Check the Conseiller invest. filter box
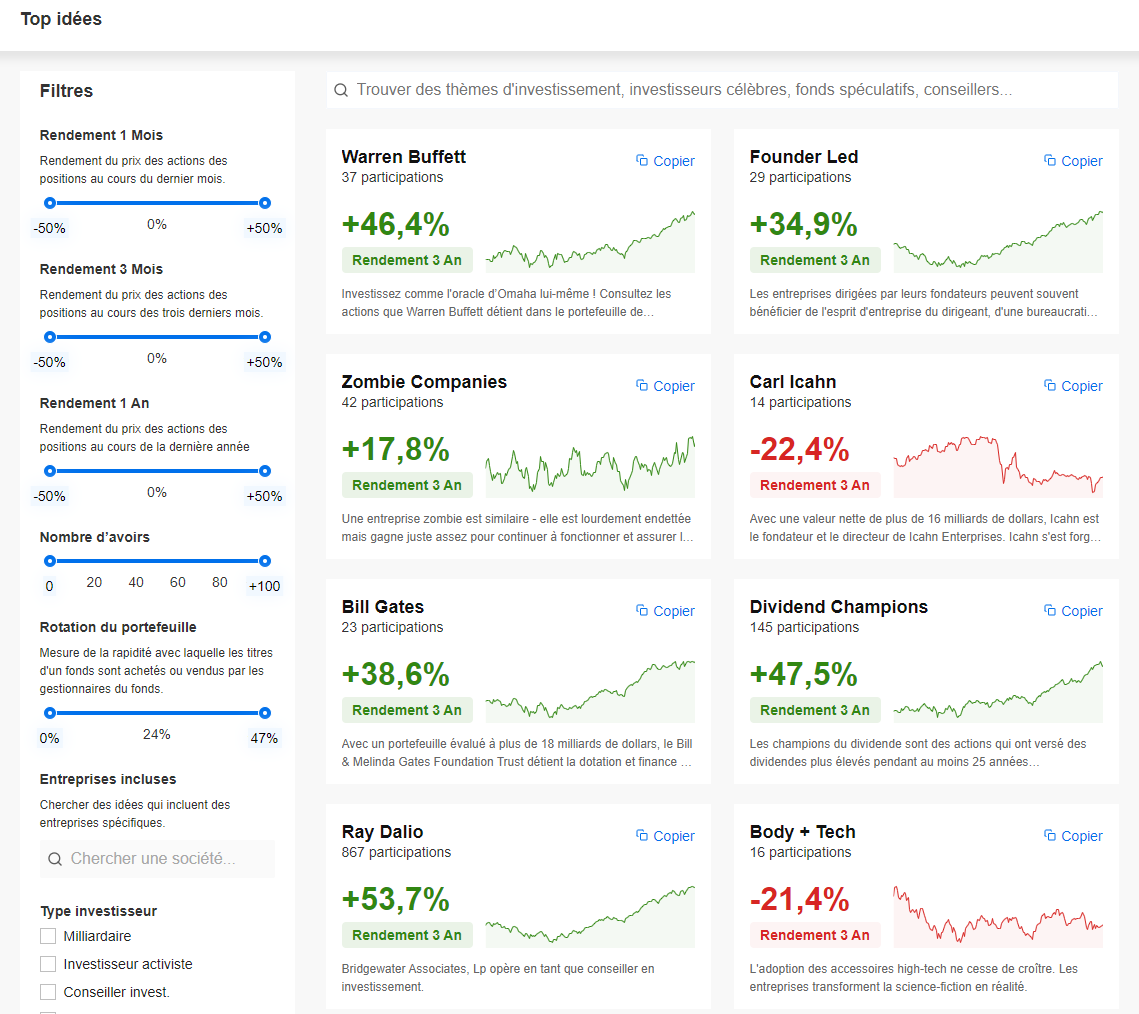The image size is (1139, 1014). tap(48, 992)
